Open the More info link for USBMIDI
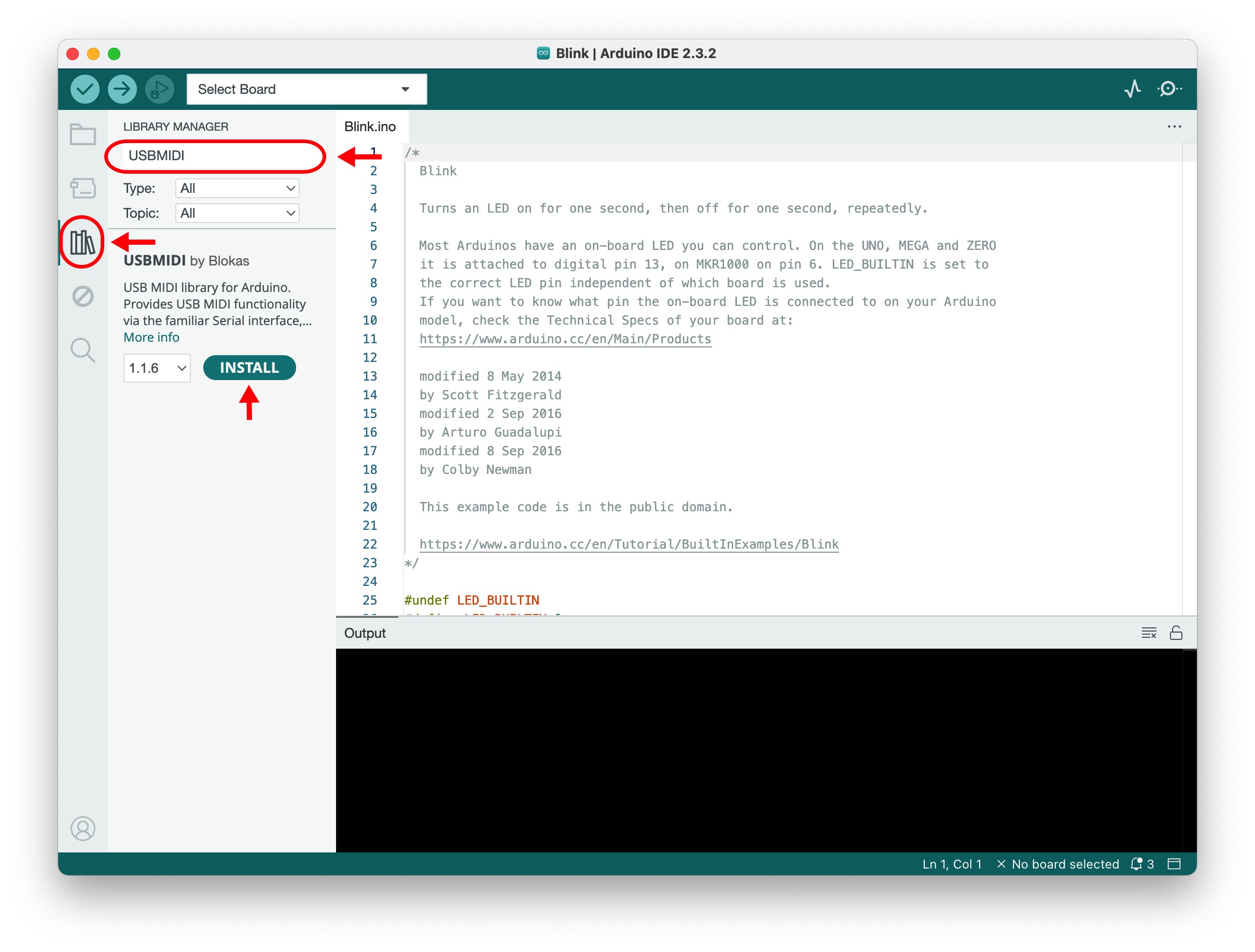 point(151,337)
